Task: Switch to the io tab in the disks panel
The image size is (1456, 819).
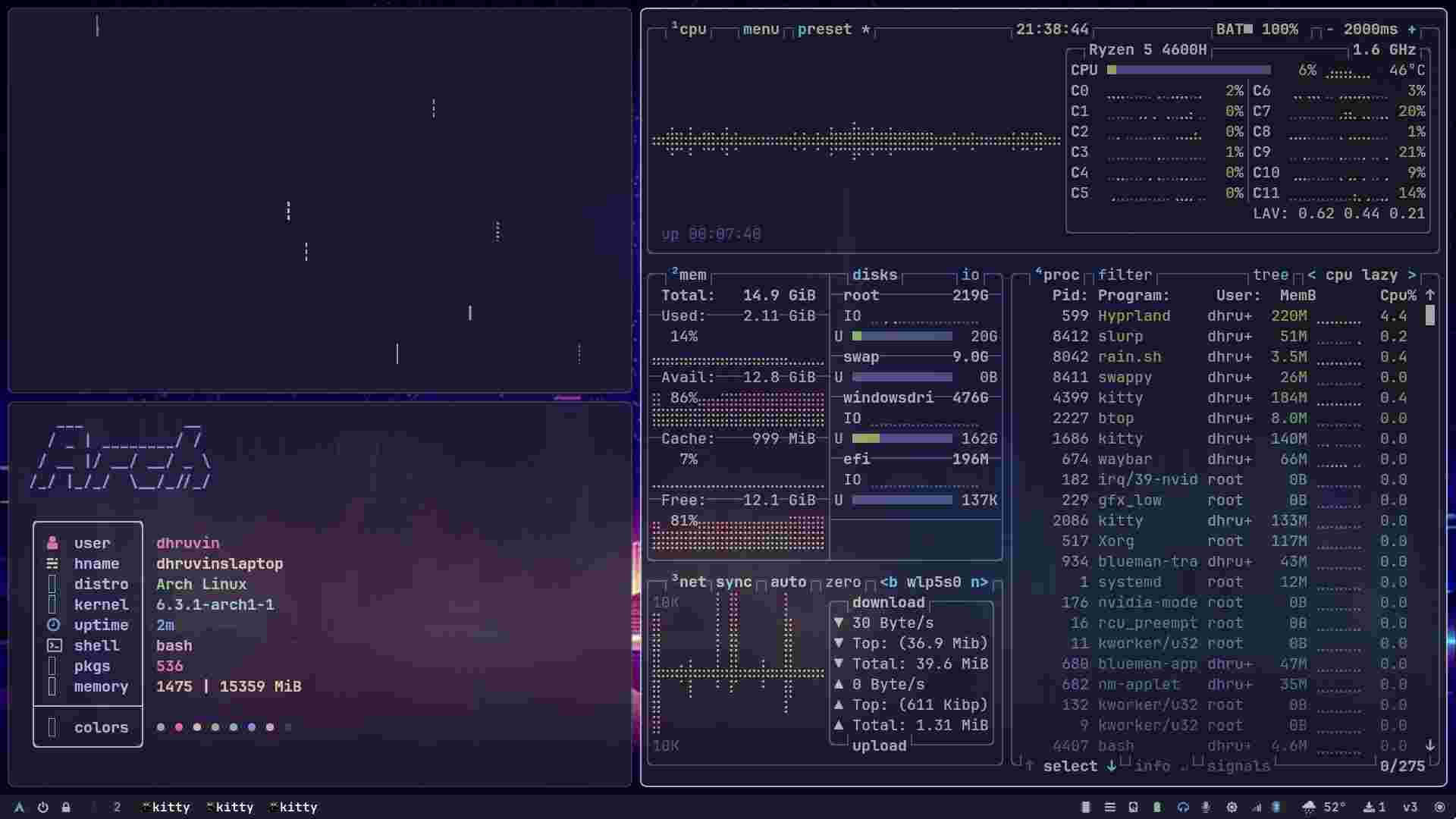Action: point(971,275)
